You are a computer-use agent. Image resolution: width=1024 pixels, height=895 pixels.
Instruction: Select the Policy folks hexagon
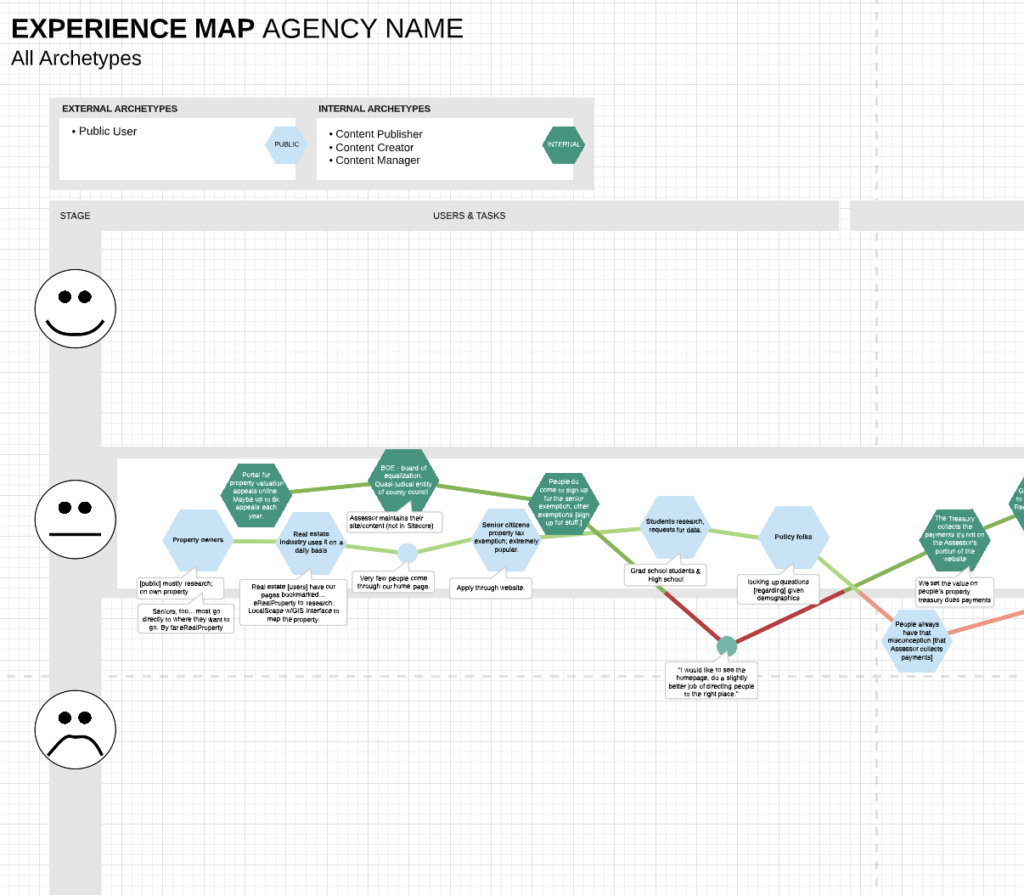tap(795, 536)
